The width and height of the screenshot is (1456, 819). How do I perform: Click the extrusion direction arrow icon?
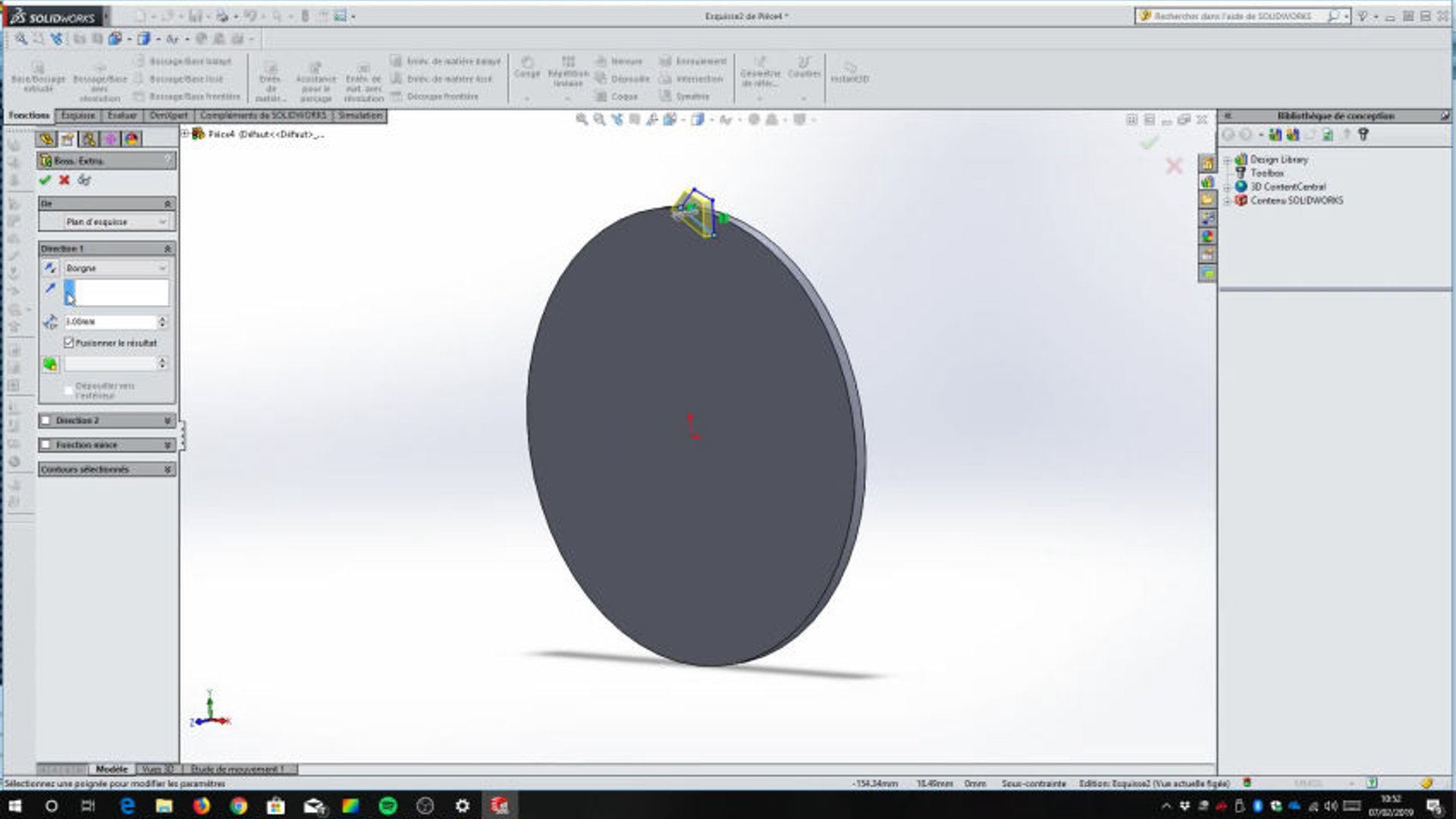click(x=50, y=288)
